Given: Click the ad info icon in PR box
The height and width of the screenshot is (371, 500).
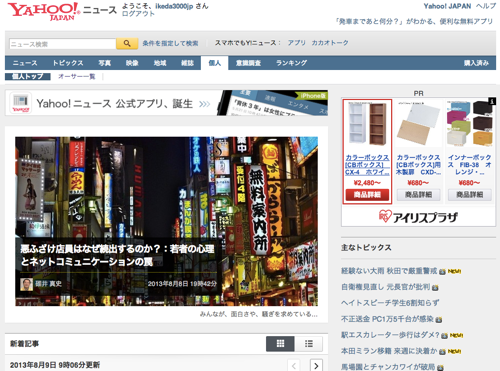Looking at the screenshot, I should pyautogui.click(x=492, y=101).
